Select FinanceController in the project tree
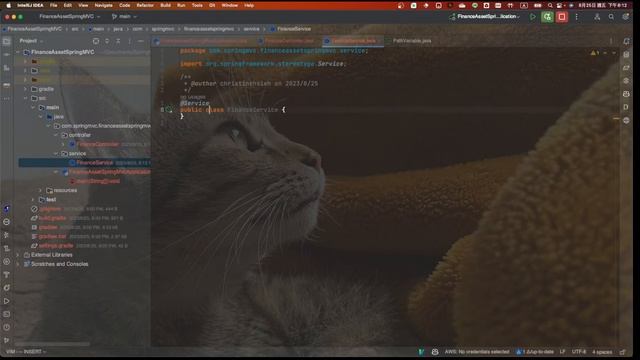The image size is (640, 360). point(98,144)
